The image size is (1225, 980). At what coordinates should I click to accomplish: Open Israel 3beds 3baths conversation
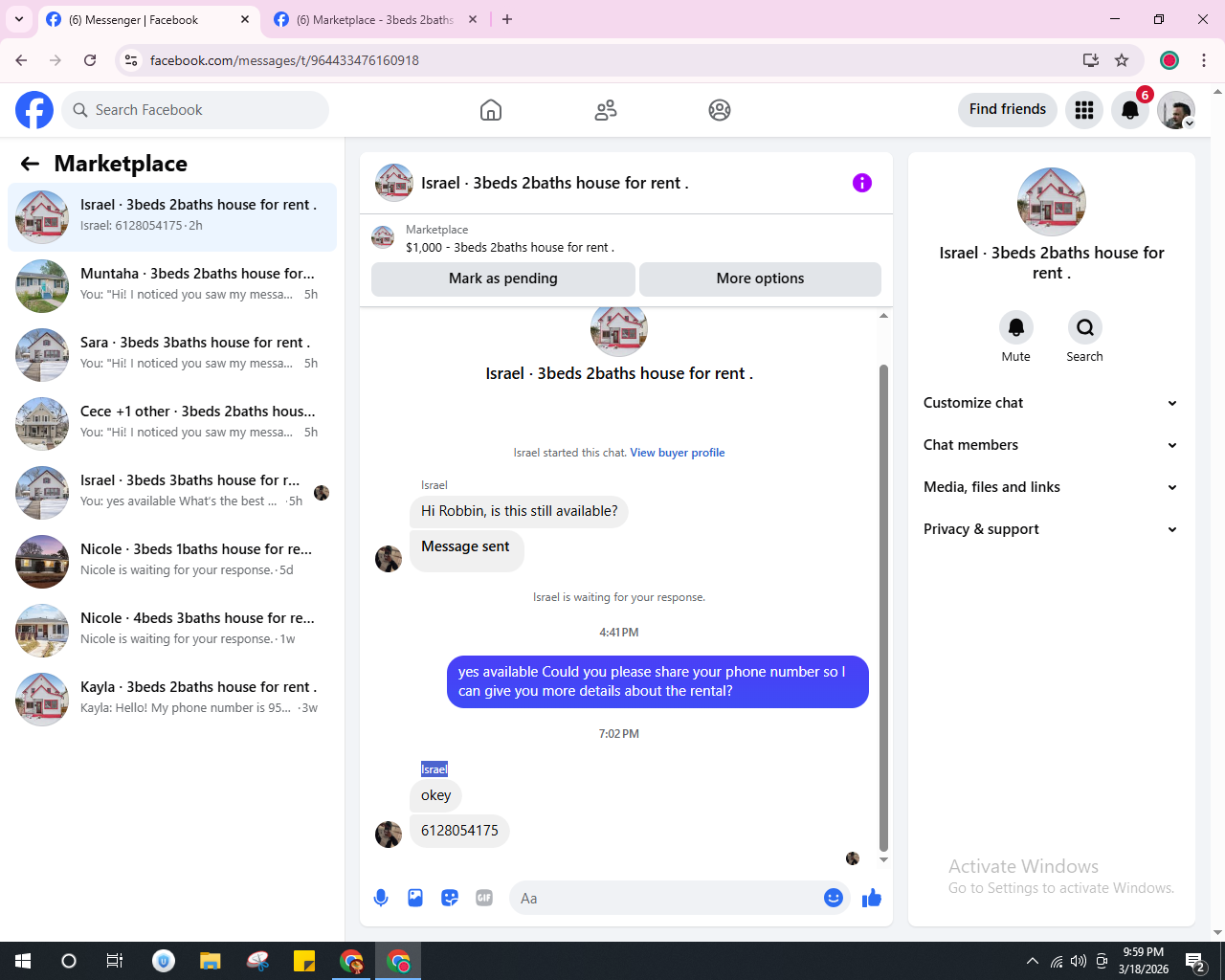(172, 493)
